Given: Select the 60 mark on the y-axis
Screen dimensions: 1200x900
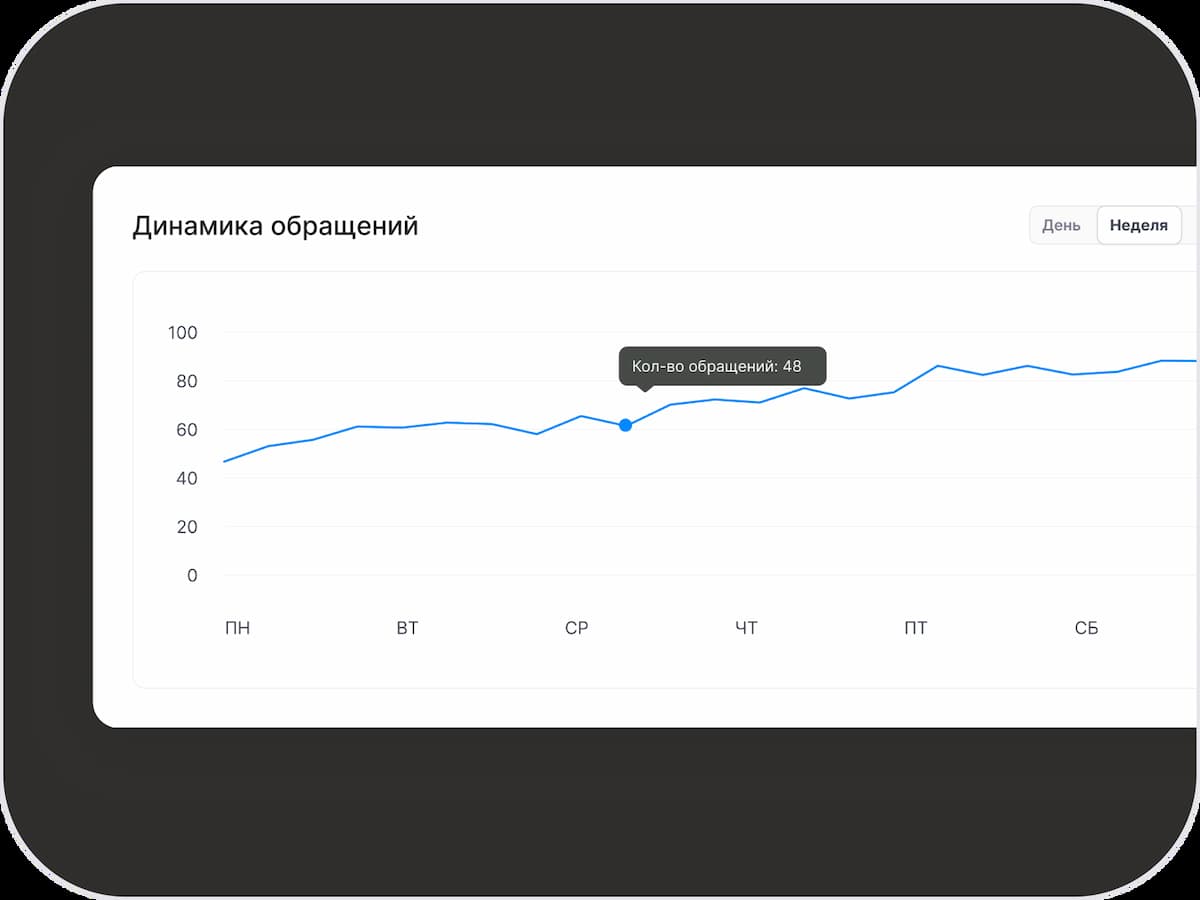Looking at the screenshot, I should coord(189,429).
